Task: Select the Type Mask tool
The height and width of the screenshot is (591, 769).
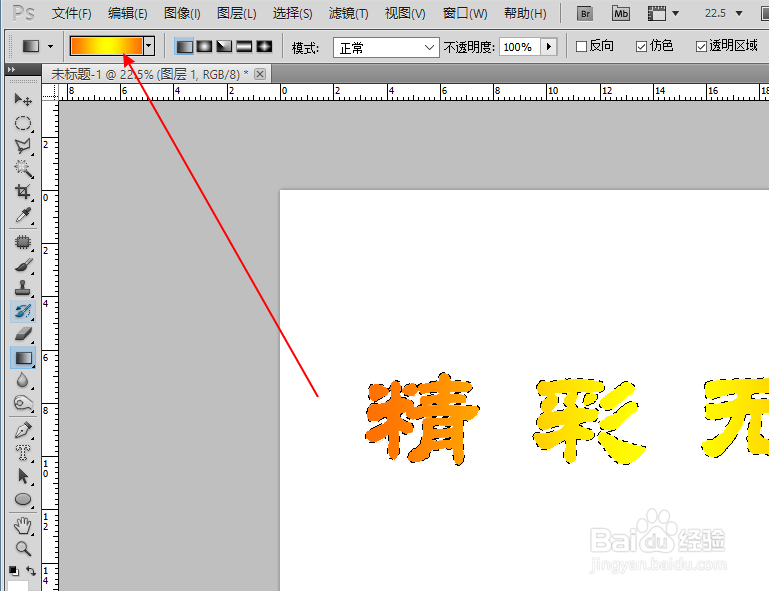Action: click(x=23, y=453)
